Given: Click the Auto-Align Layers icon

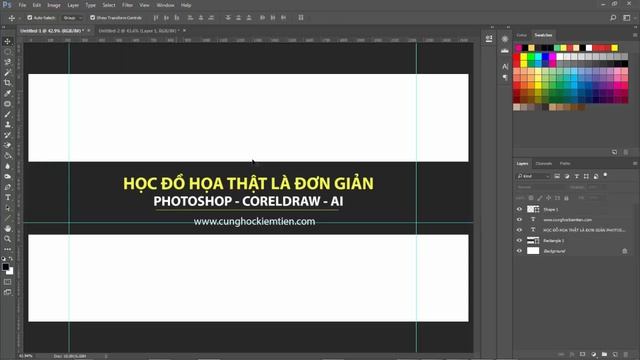Looking at the screenshot, I should pos(301,18).
